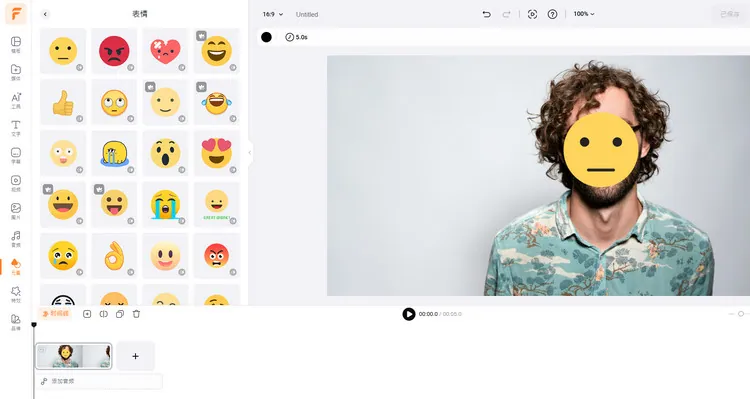Change the 5.0s scene duration
The image size is (750, 399).
(297, 37)
